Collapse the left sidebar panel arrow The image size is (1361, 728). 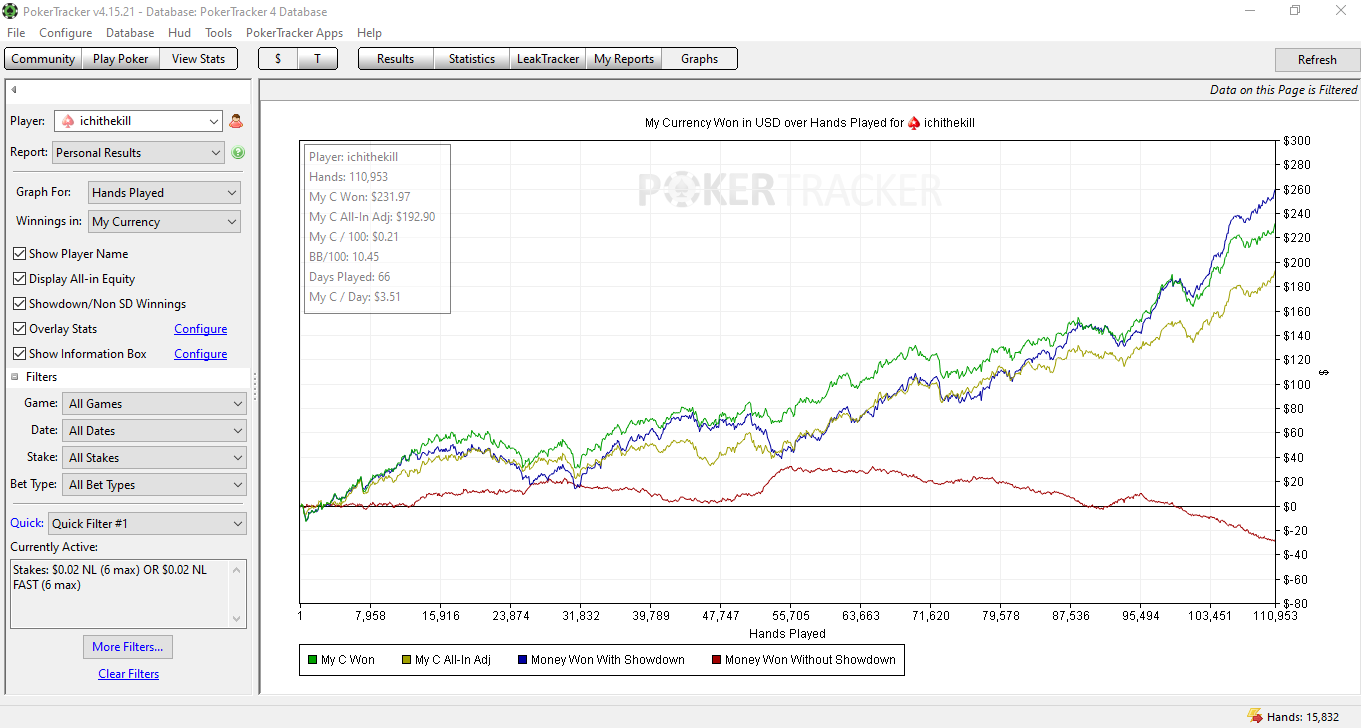tap(14, 90)
